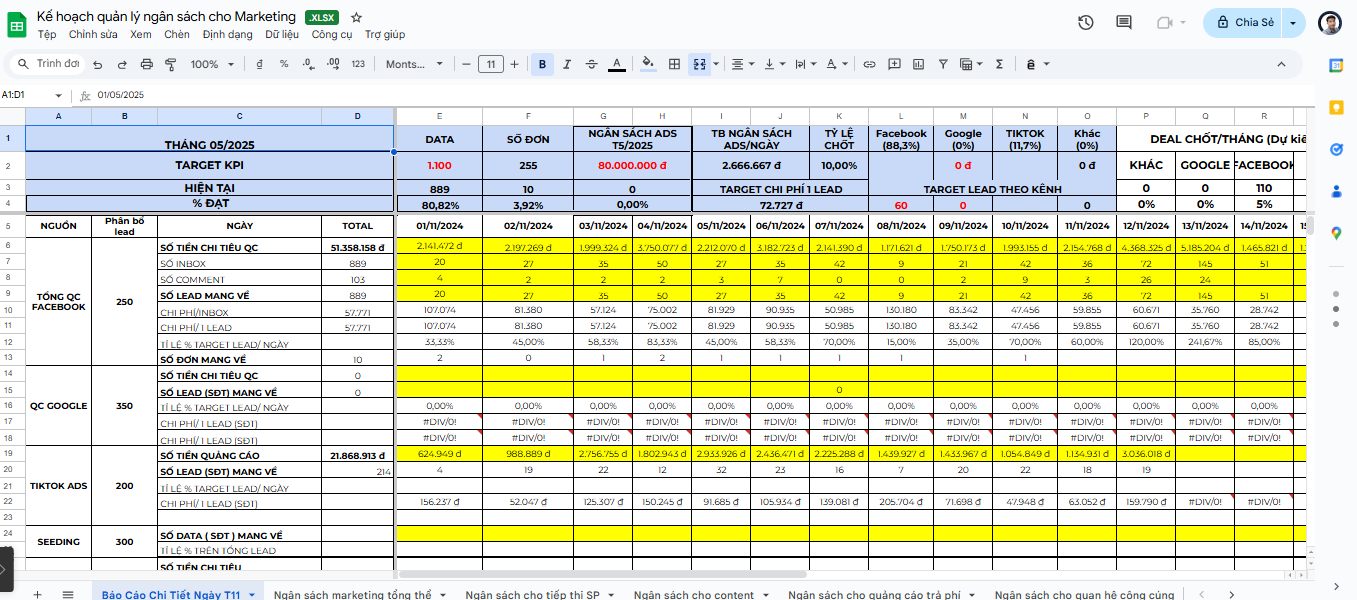This screenshot has width=1357, height=600.
Task: Click the functions sigma icon
Action: pyautogui.click(x=999, y=64)
